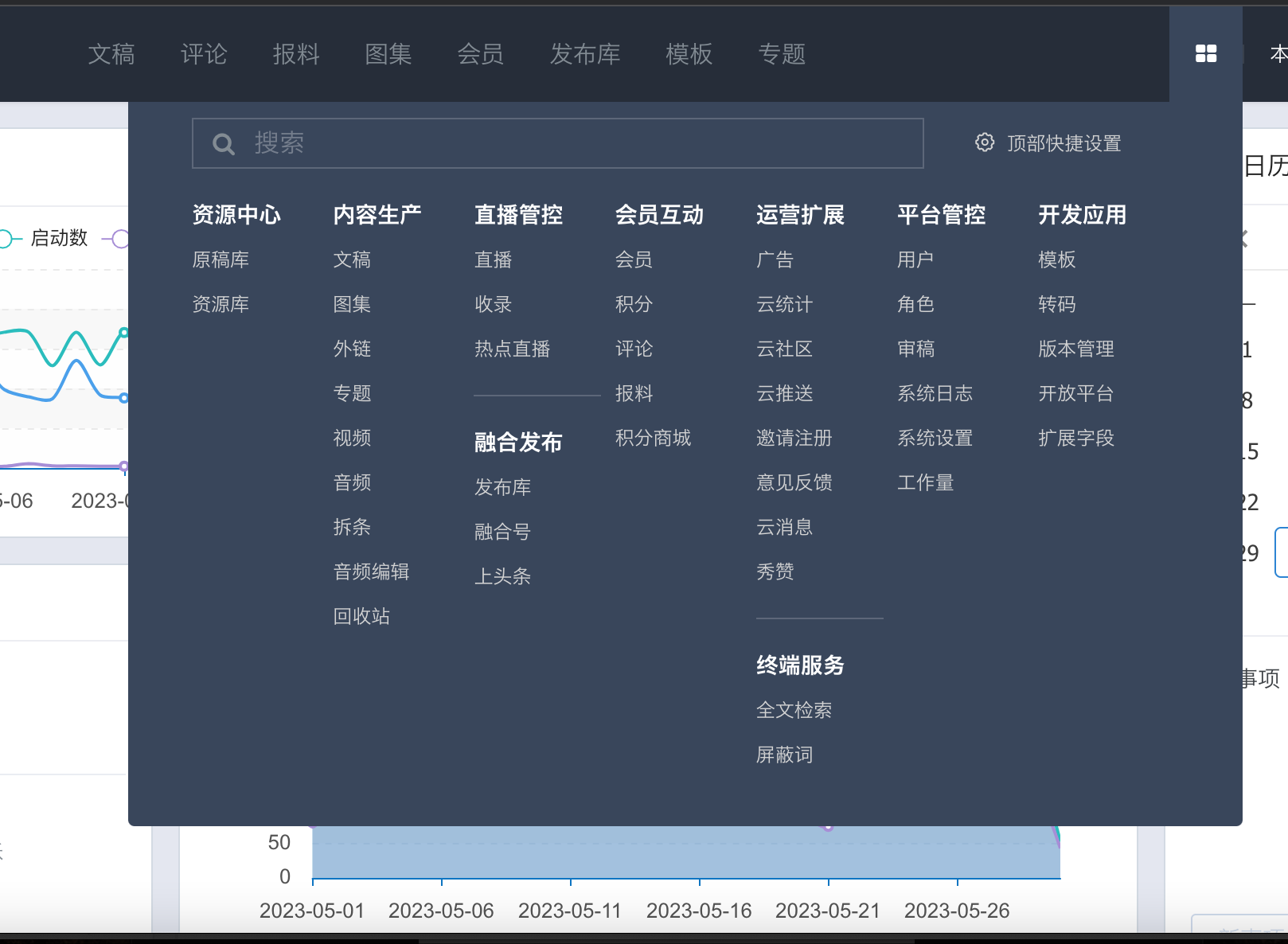Open 上头条 entry

502,576
